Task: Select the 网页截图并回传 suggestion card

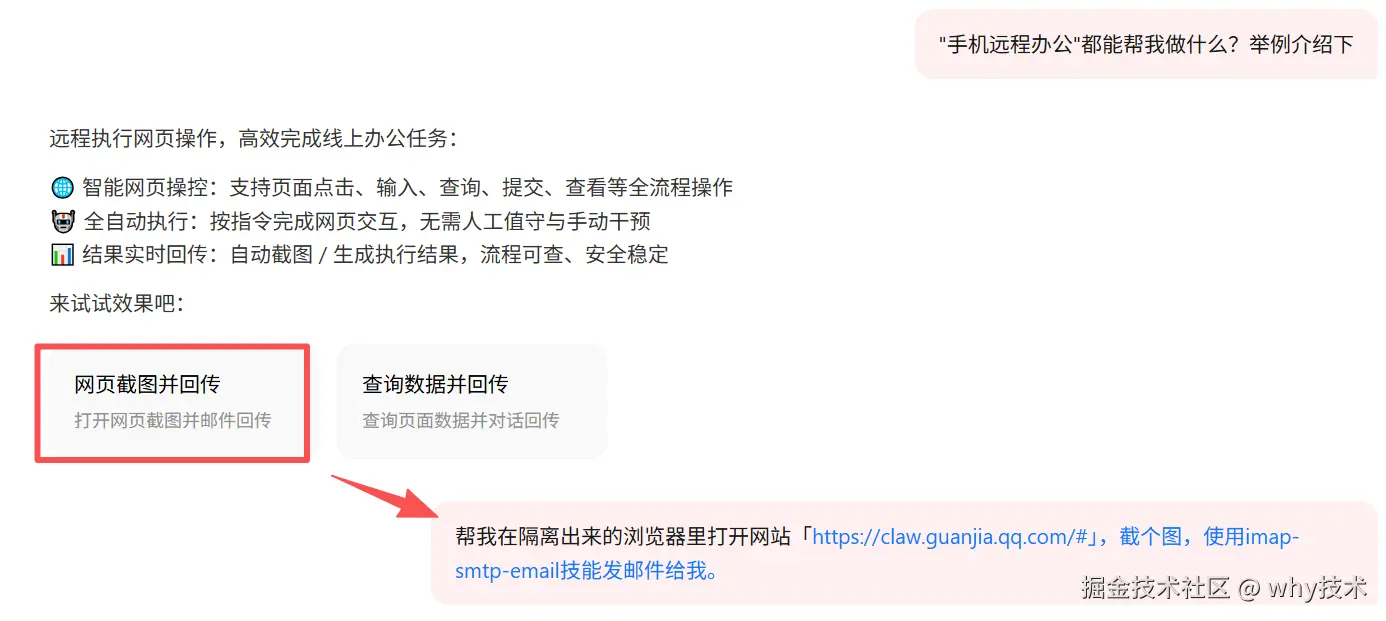Action: click(172, 403)
